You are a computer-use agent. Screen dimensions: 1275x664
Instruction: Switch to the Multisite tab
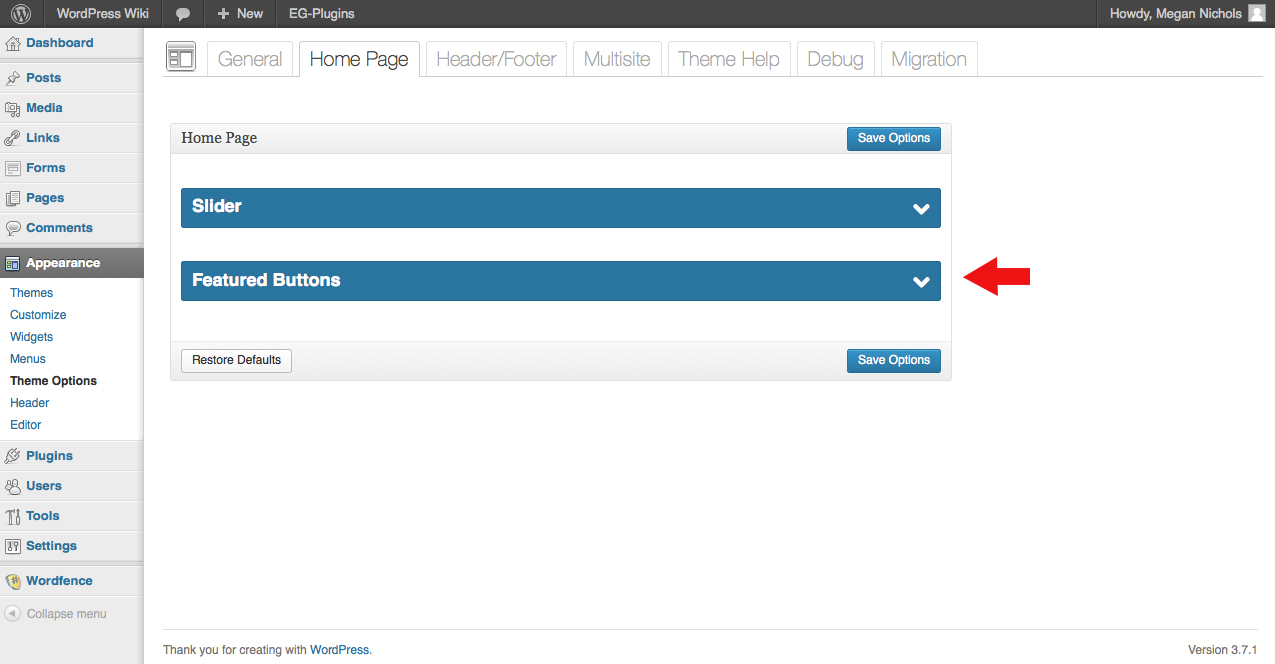617,59
